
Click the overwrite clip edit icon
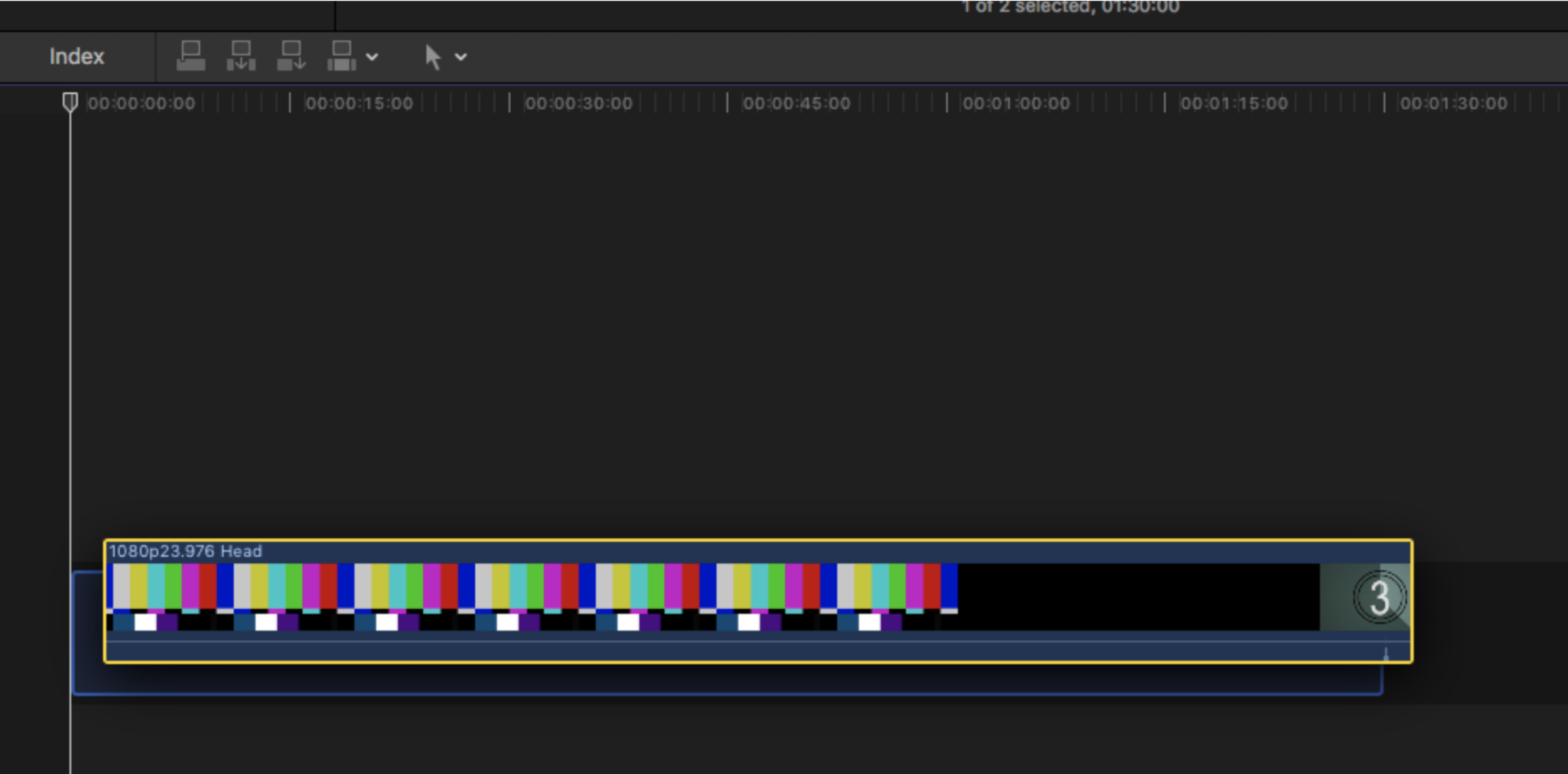[341, 56]
